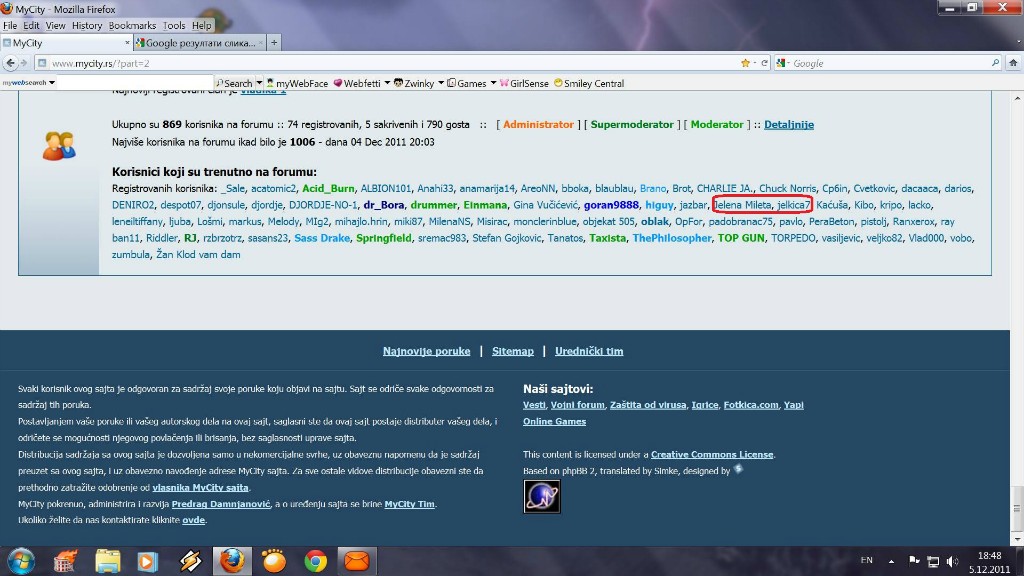Open Creative Commons License link
The height and width of the screenshot is (576, 1024).
pyautogui.click(x=712, y=455)
